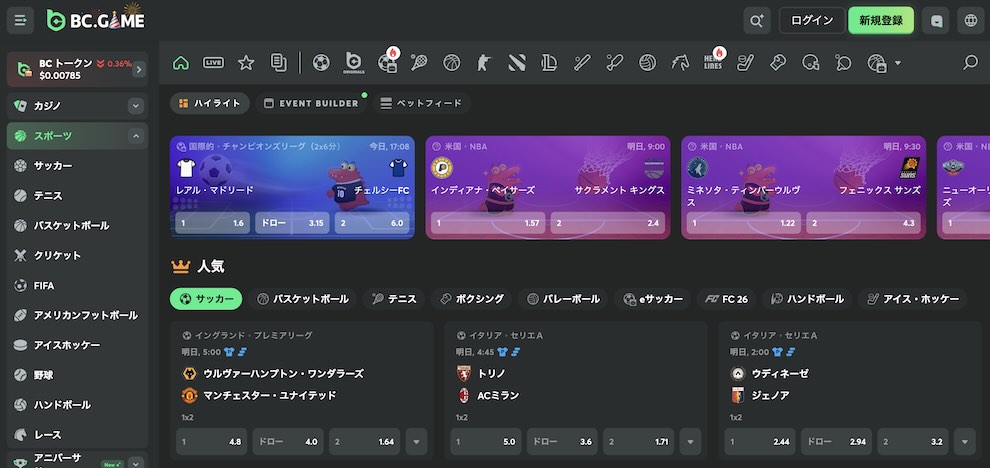The width and height of the screenshot is (990, 468).
Task: Open テニス in sidebar
Action: (x=78, y=196)
